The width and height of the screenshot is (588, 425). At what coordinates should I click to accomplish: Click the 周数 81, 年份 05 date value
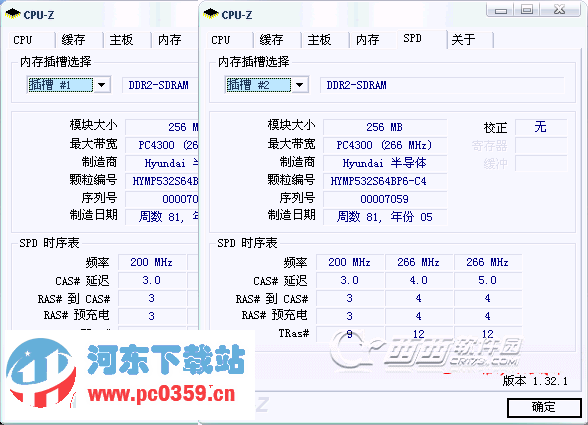coord(385,217)
